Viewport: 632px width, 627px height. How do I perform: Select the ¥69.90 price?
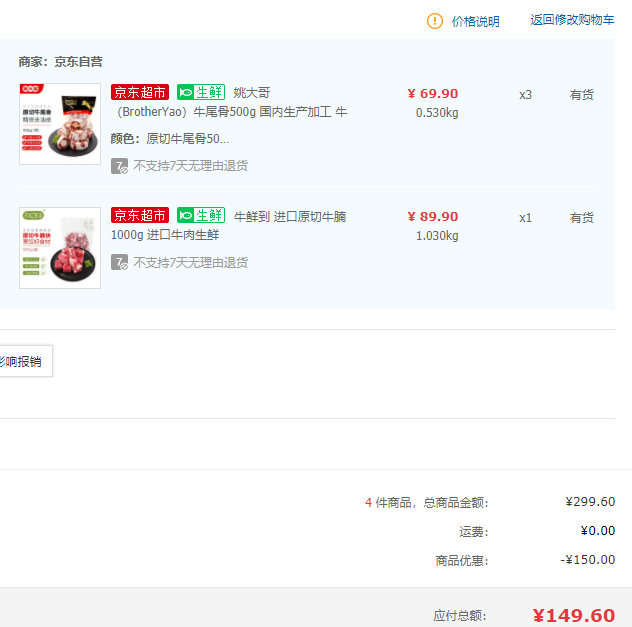click(432, 93)
